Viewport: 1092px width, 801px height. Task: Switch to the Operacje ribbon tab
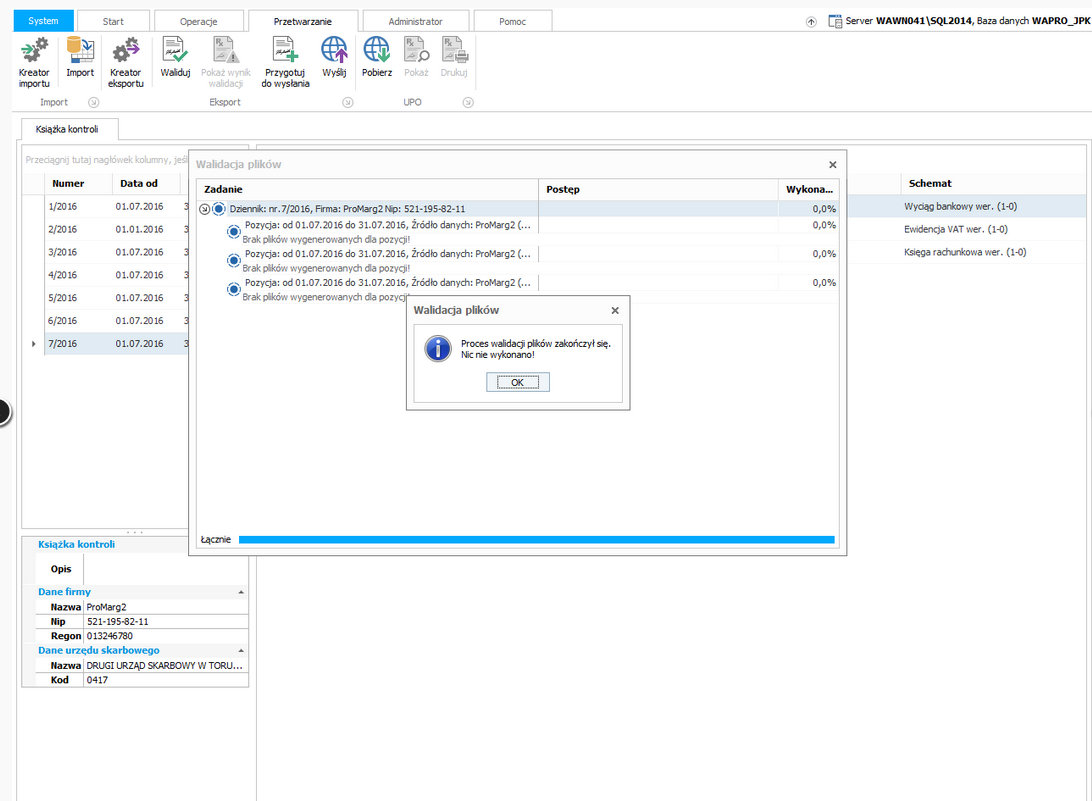click(198, 22)
